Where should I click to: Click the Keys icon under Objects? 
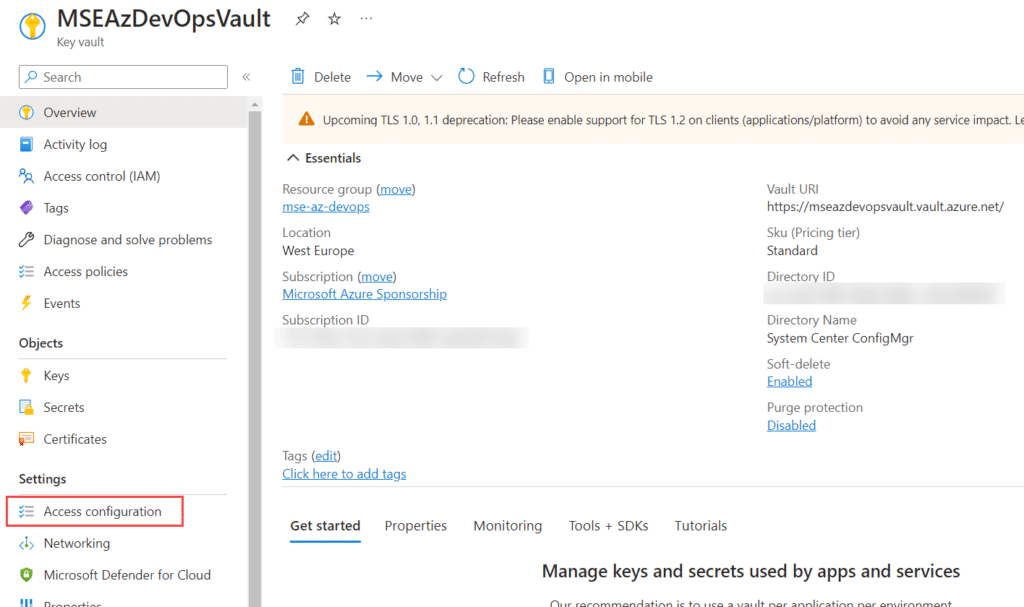pyautogui.click(x=26, y=376)
